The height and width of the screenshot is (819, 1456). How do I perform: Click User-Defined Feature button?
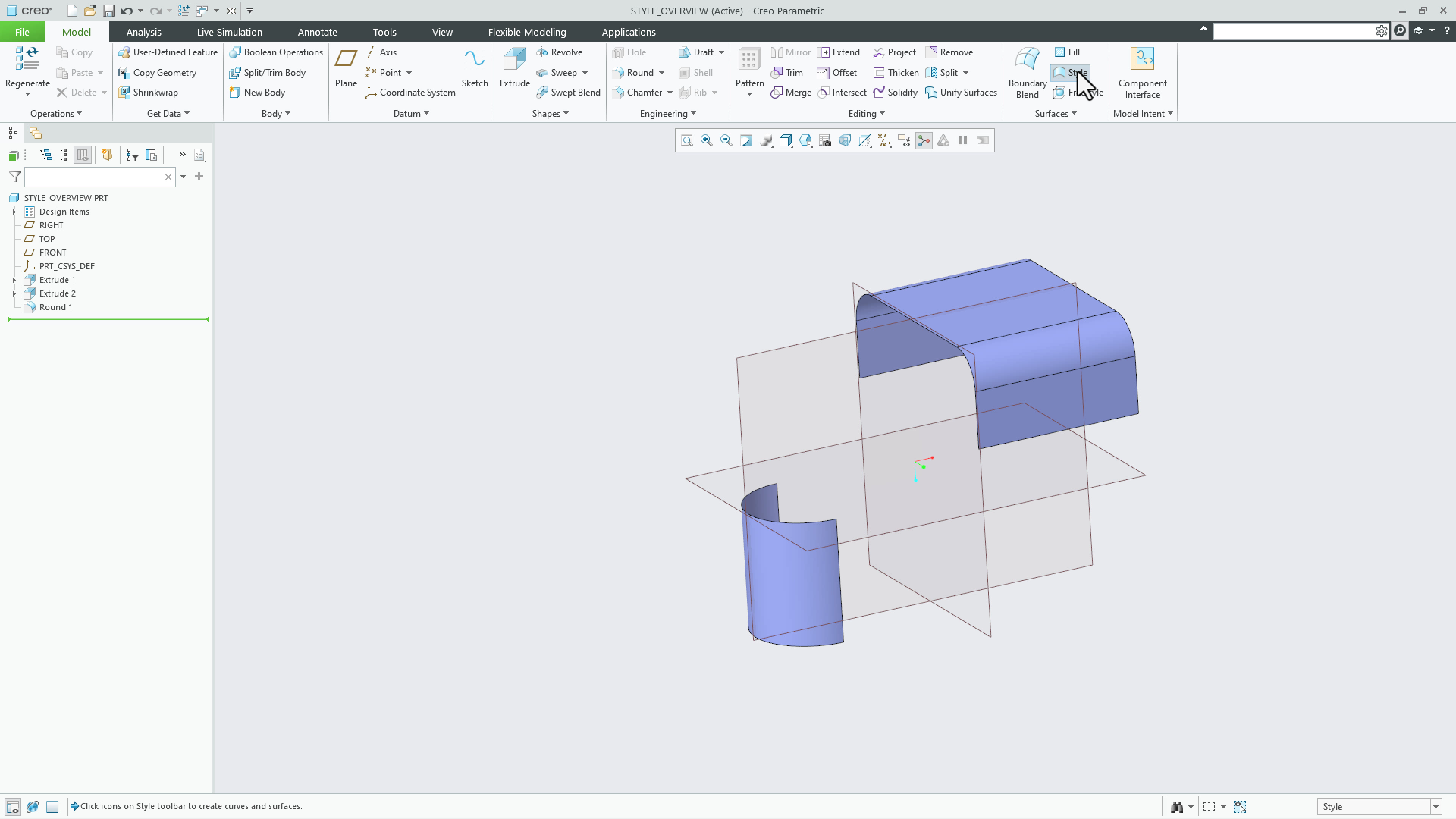168,52
